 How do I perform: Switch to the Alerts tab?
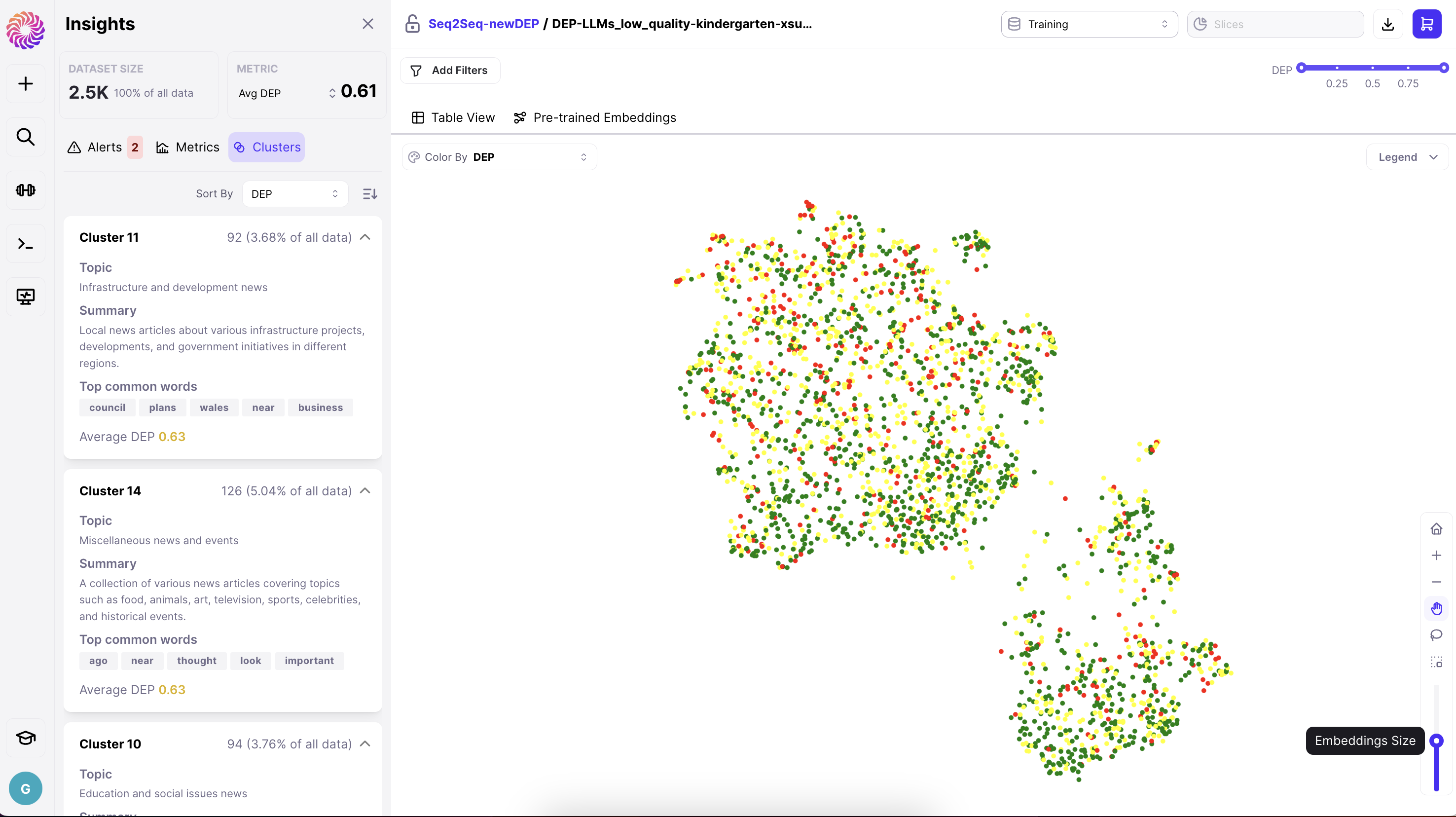tap(104, 148)
